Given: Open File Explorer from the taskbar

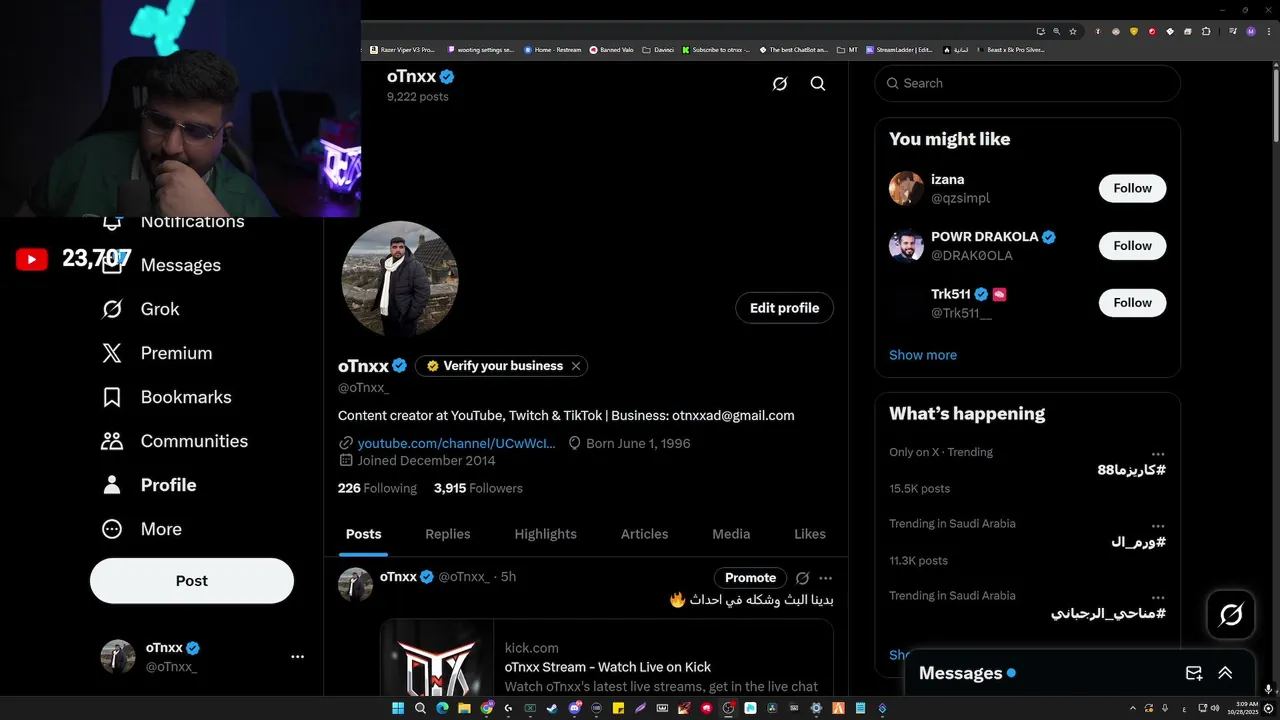Looking at the screenshot, I should pos(464,708).
